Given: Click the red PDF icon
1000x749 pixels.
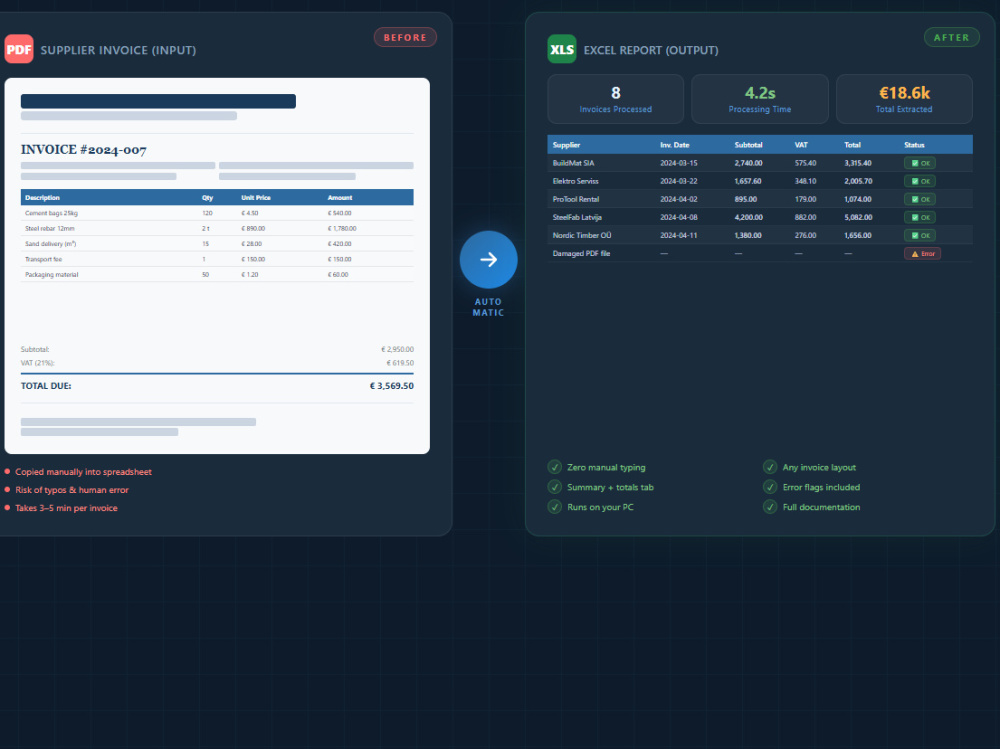Looking at the screenshot, I should (19, 49).
